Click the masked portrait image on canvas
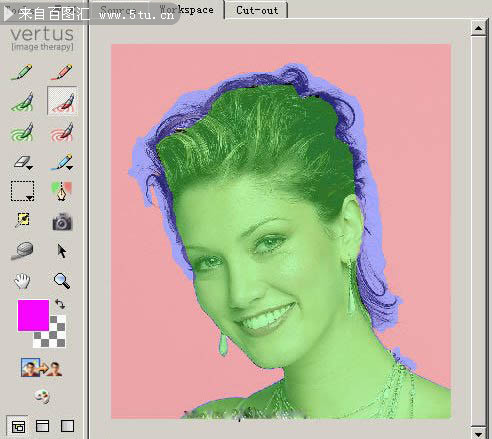The height and width of the screenshot is (439, 492). point(281,231)
